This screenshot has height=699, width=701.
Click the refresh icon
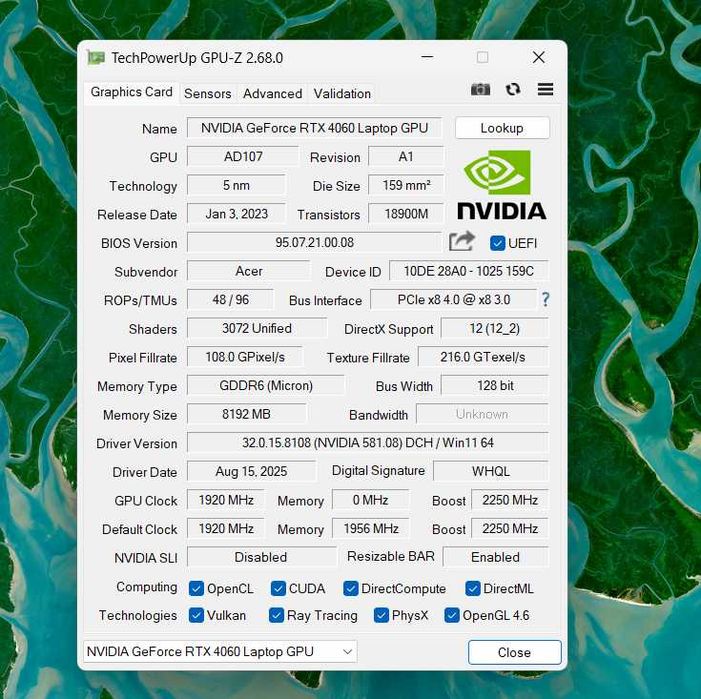coord(513,89)
